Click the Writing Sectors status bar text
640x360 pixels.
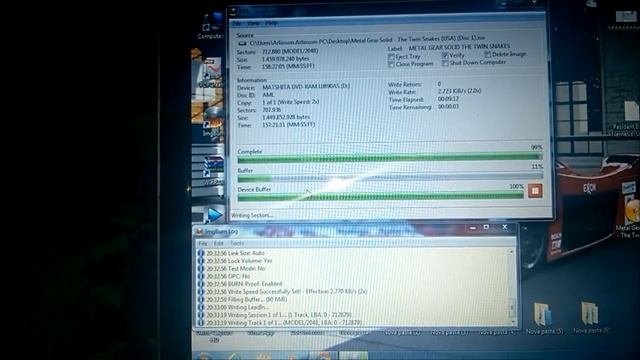click(x=252, y=216)
